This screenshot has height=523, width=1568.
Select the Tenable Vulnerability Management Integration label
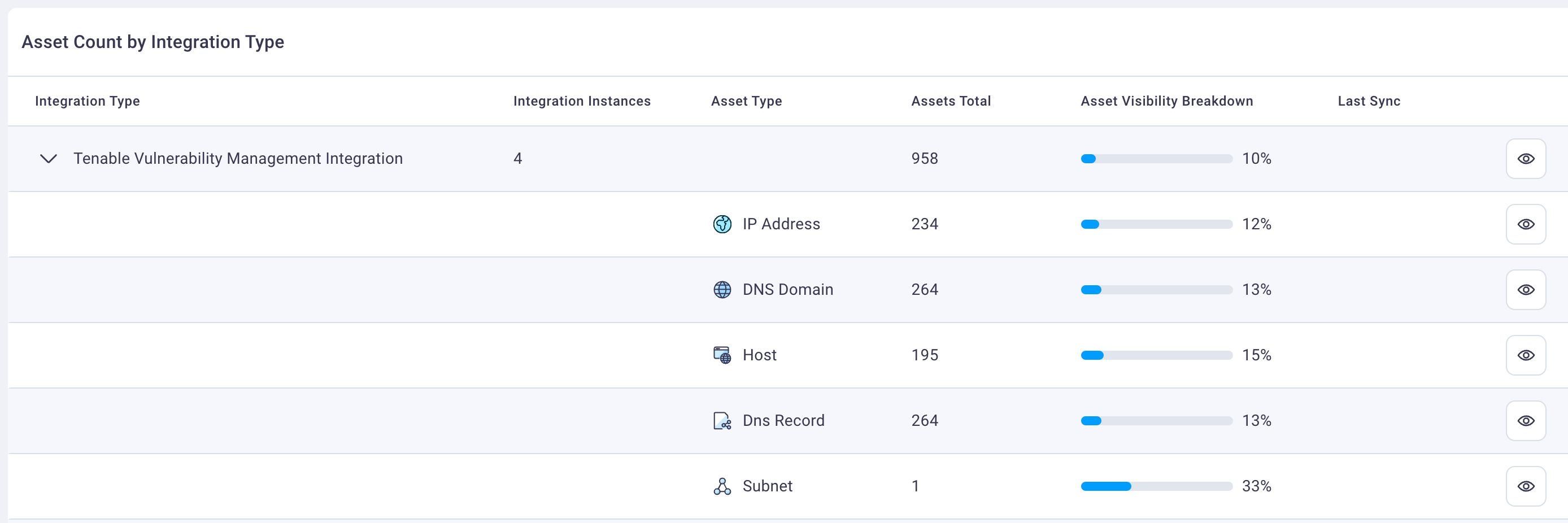coord(238,159)
